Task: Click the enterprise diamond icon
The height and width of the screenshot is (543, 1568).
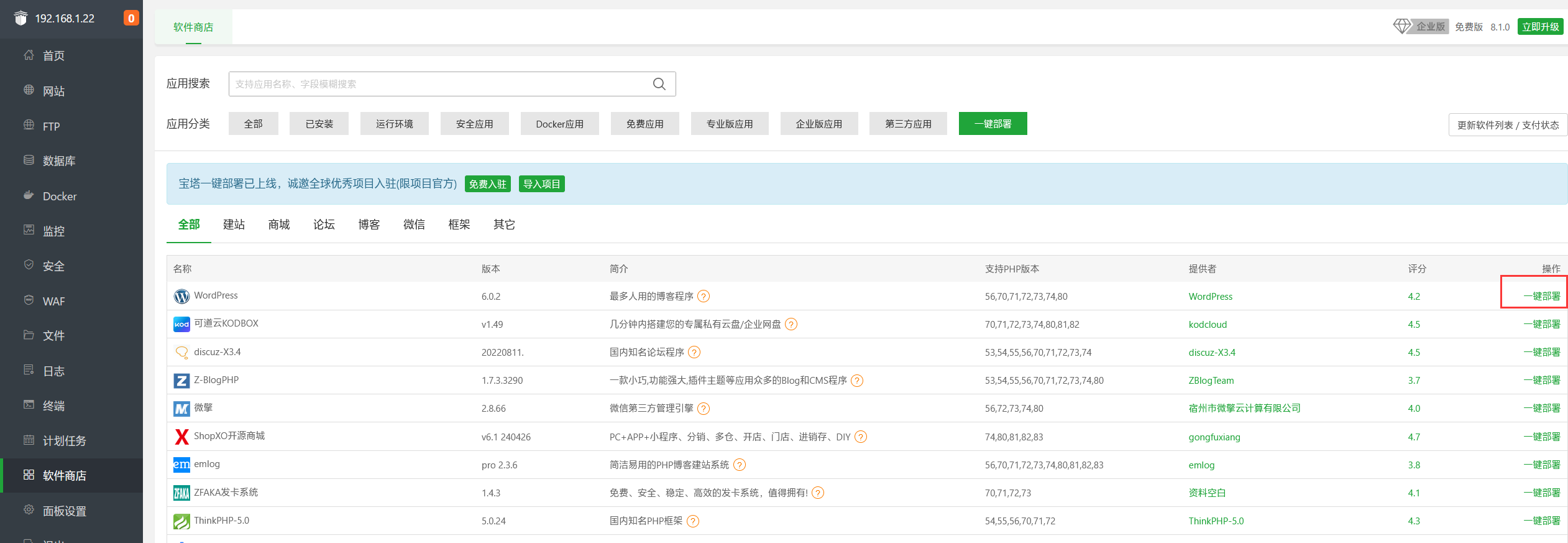Action: [x=1402, y=26]
